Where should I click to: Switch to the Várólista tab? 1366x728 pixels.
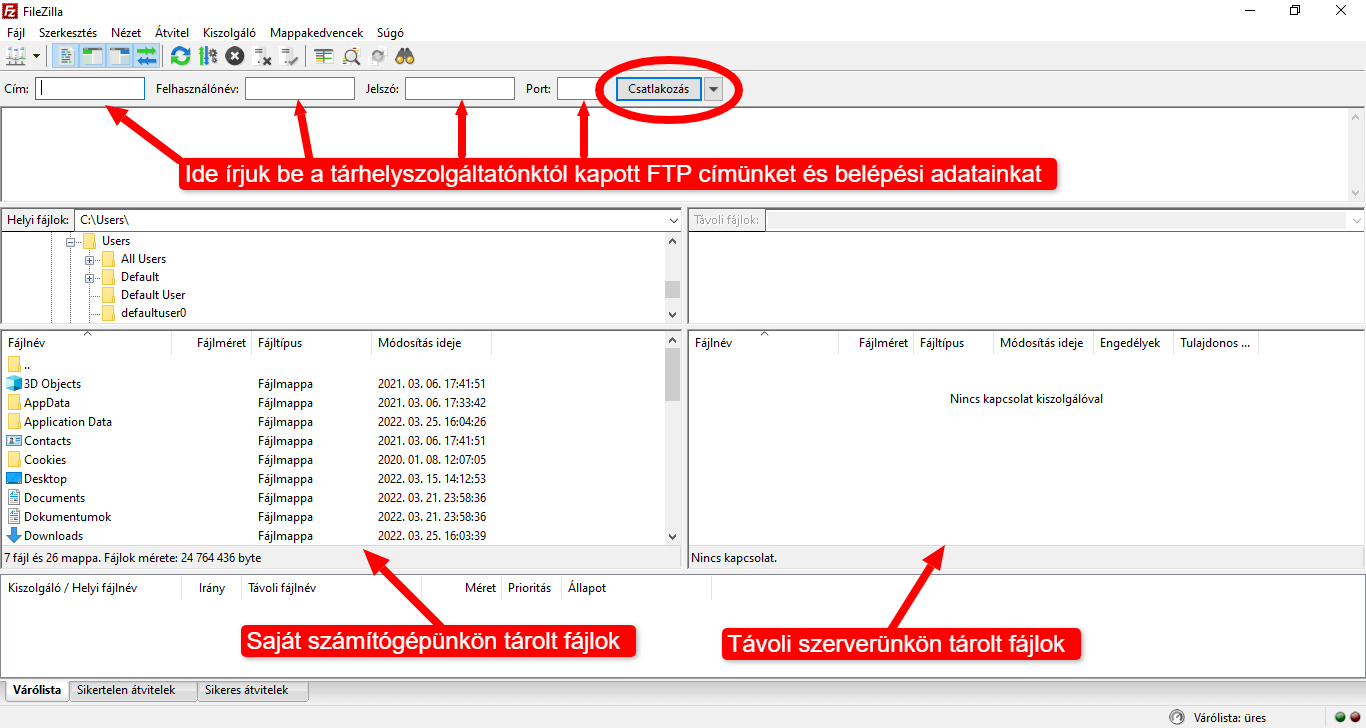pyautogui.click(x=37, y=690)
